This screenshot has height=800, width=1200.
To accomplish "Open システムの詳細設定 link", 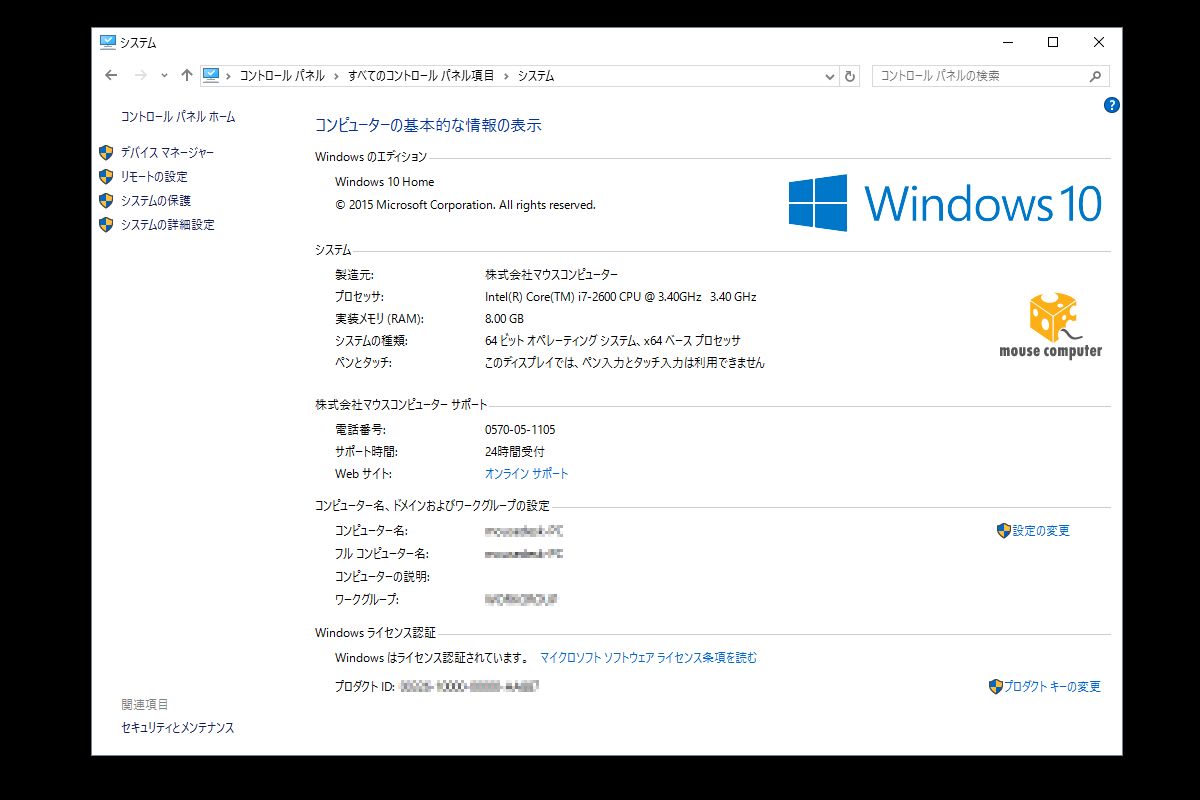I will pyautogui.click(x=167, y=225).
